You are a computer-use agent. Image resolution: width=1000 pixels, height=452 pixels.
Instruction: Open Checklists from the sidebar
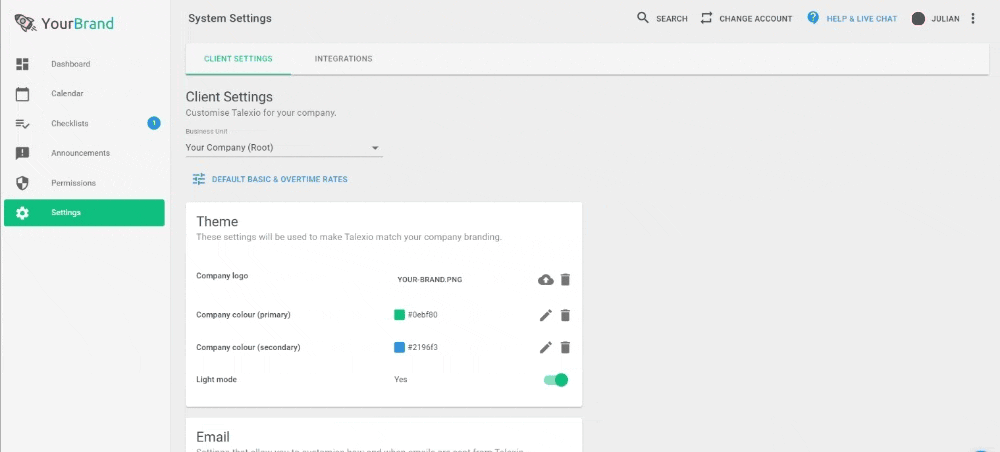pos(84,124)
